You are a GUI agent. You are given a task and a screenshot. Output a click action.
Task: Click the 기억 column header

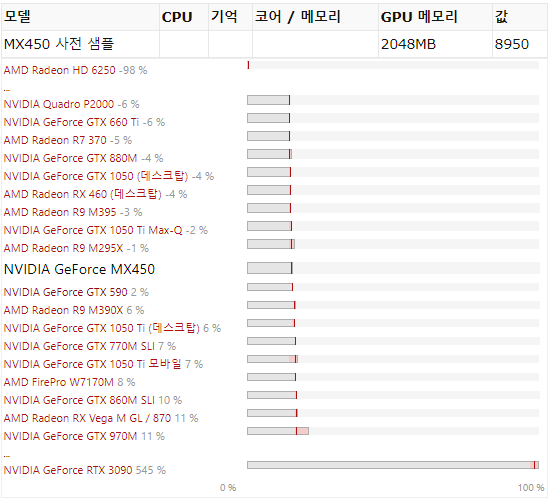tap(230, 17)
